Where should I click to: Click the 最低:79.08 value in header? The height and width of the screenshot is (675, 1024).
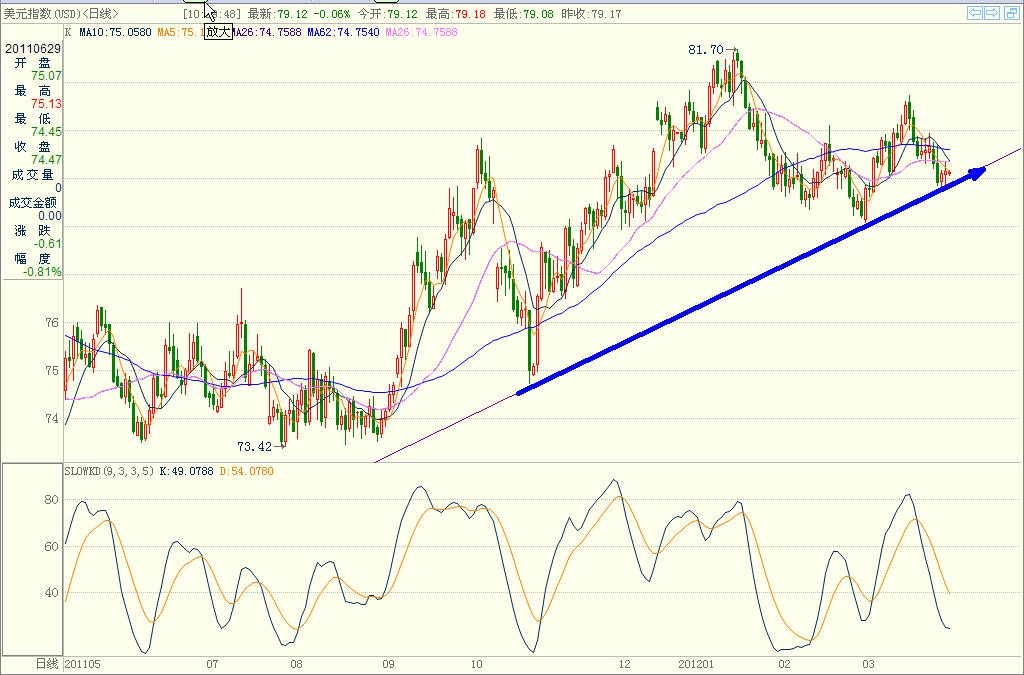pyautogui.click(x=524, y=14)
